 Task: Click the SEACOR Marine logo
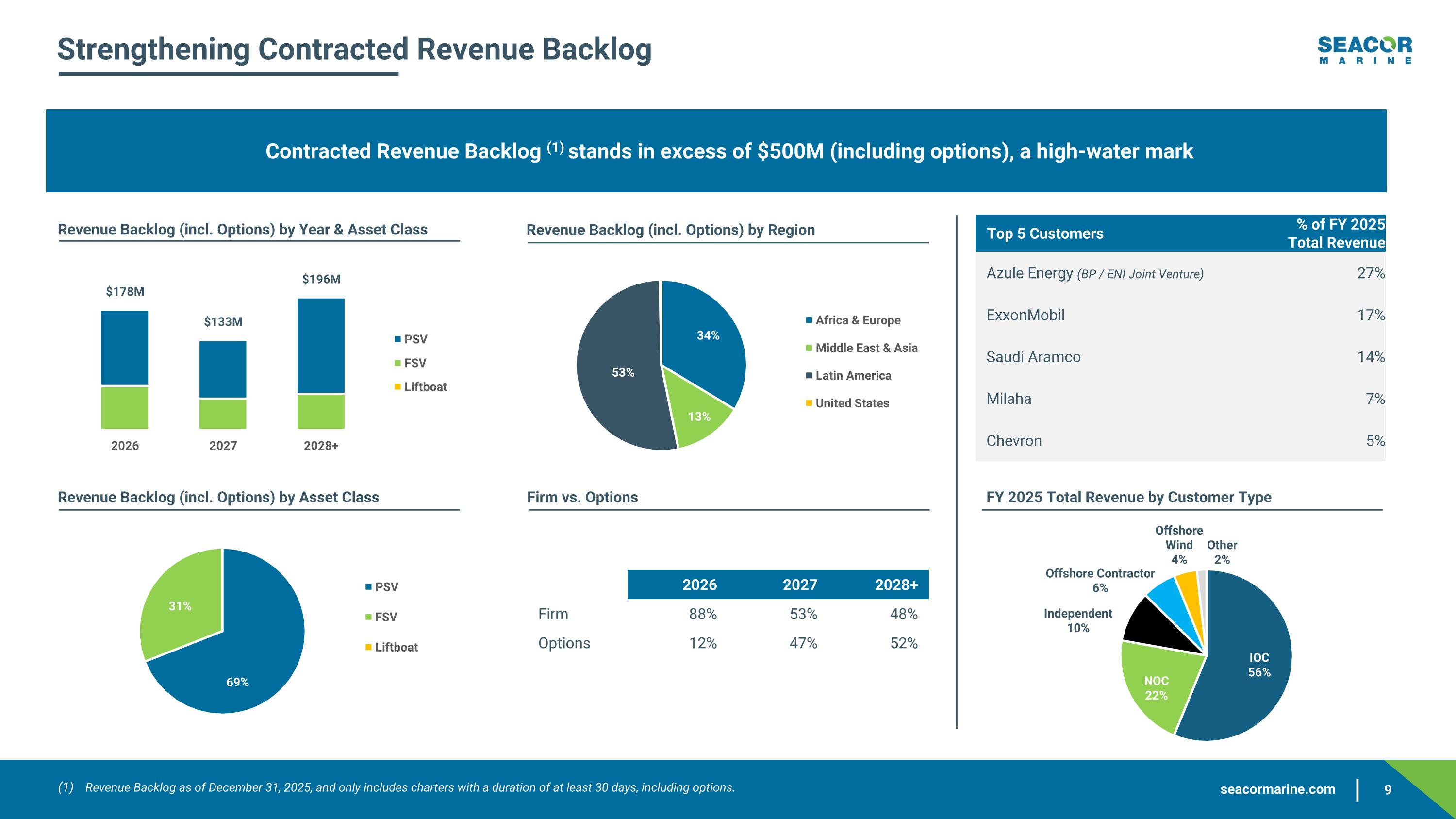pos(1364,50)
